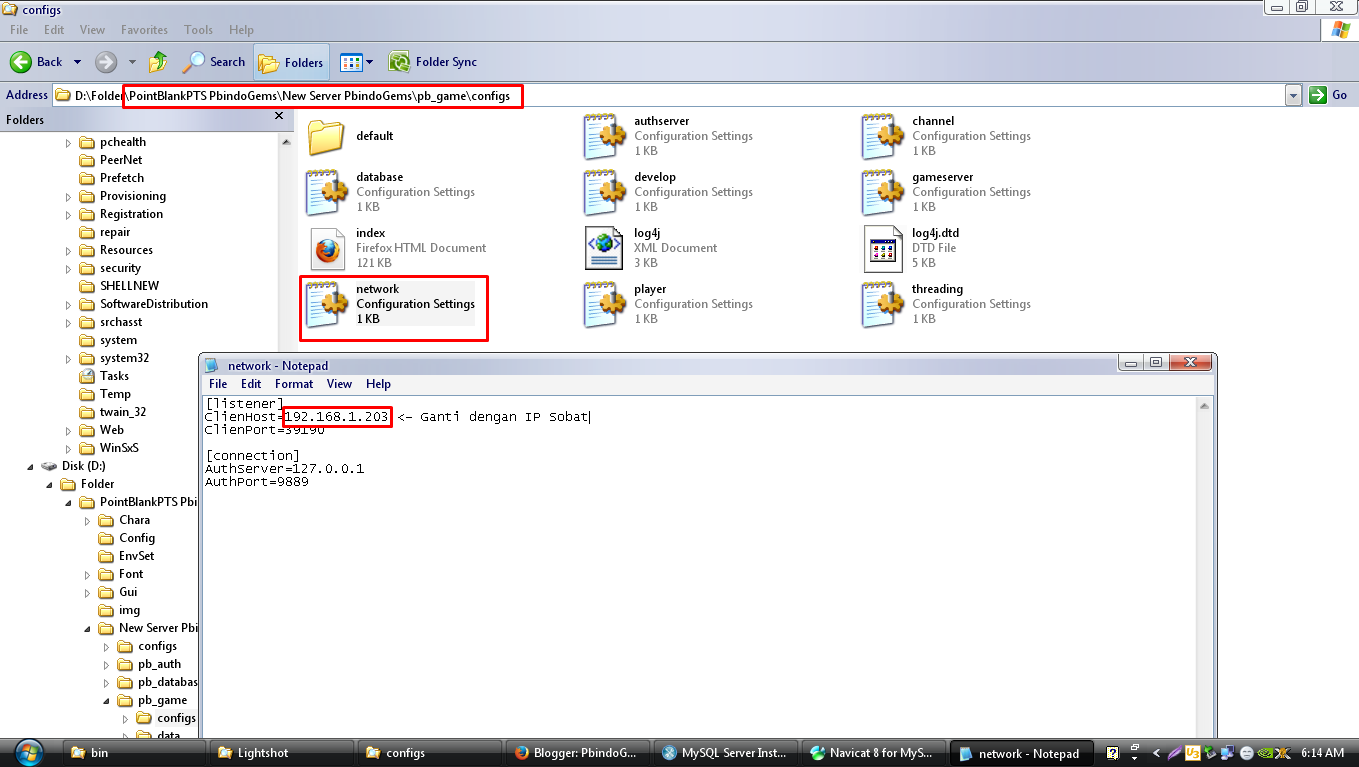Open Explorer's Favorites menu
The width and height of the screenshot is (1359, 767).
point(144,30)
